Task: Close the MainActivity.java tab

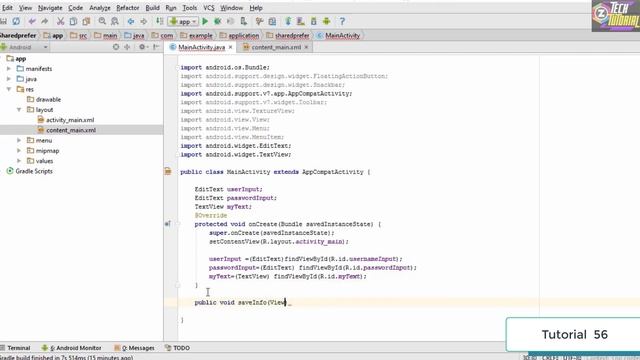Action: [x=231, y=47]
